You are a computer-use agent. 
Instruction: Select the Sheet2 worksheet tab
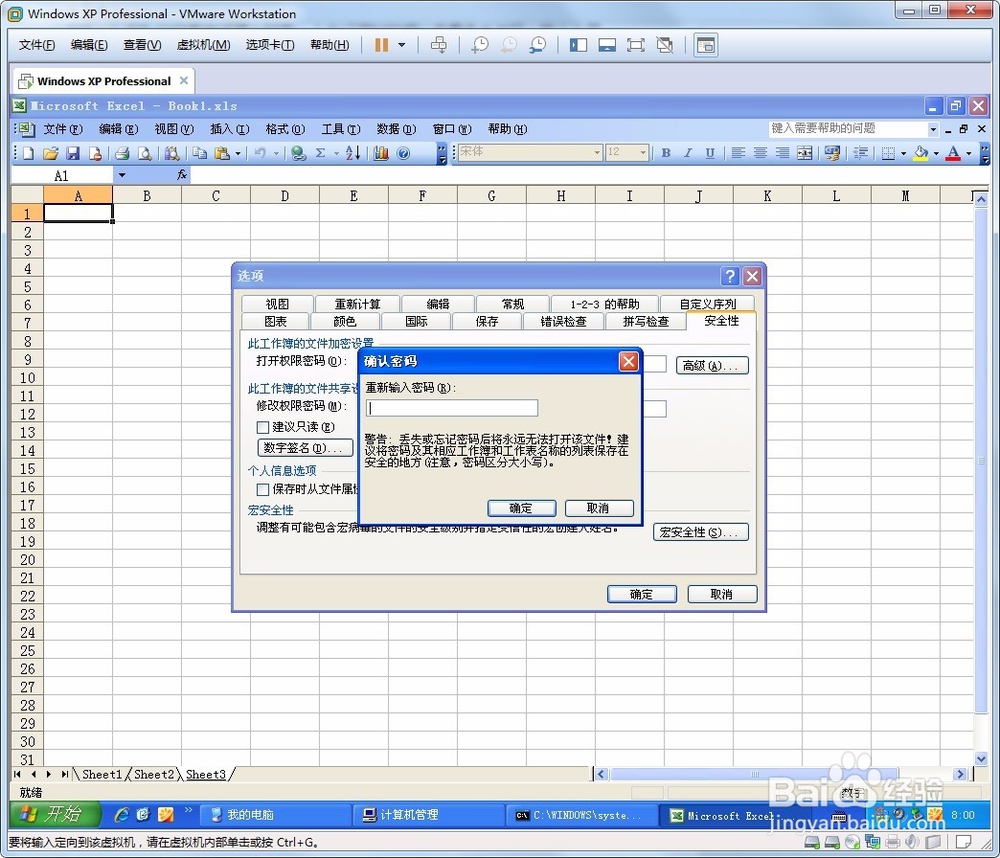(154, 774)
